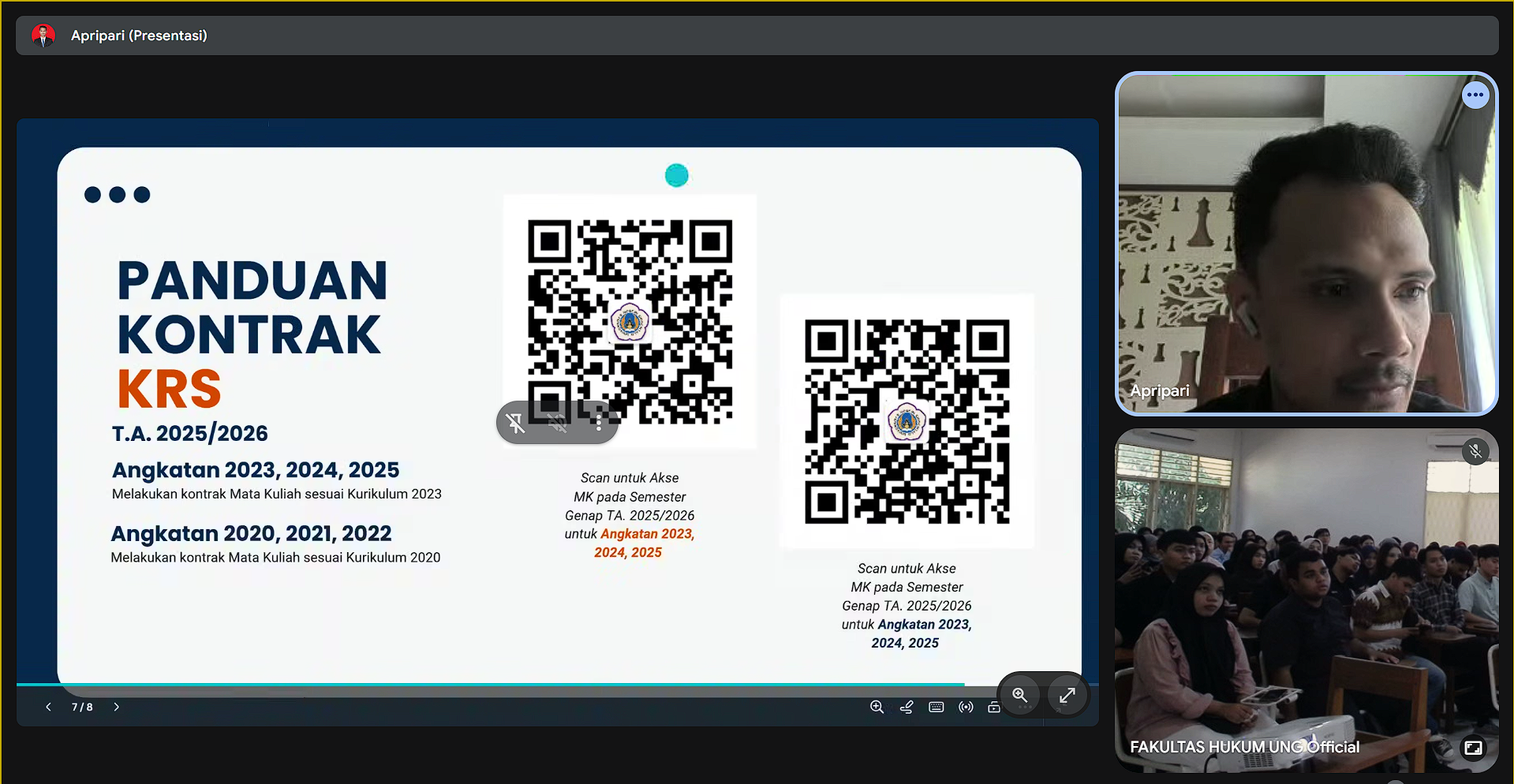Click the FAKULTAS HUKUM UNG Official label

click(1244, 747)
